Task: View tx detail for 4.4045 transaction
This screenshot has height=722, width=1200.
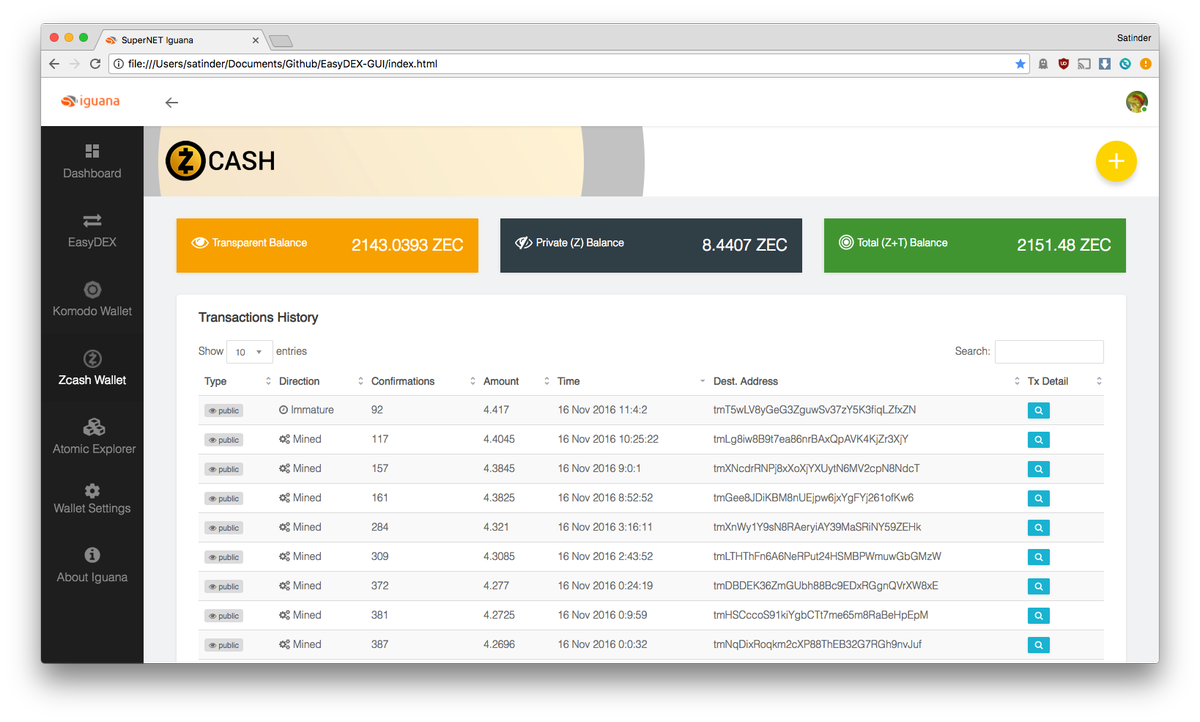Action: coord(1038,439)
